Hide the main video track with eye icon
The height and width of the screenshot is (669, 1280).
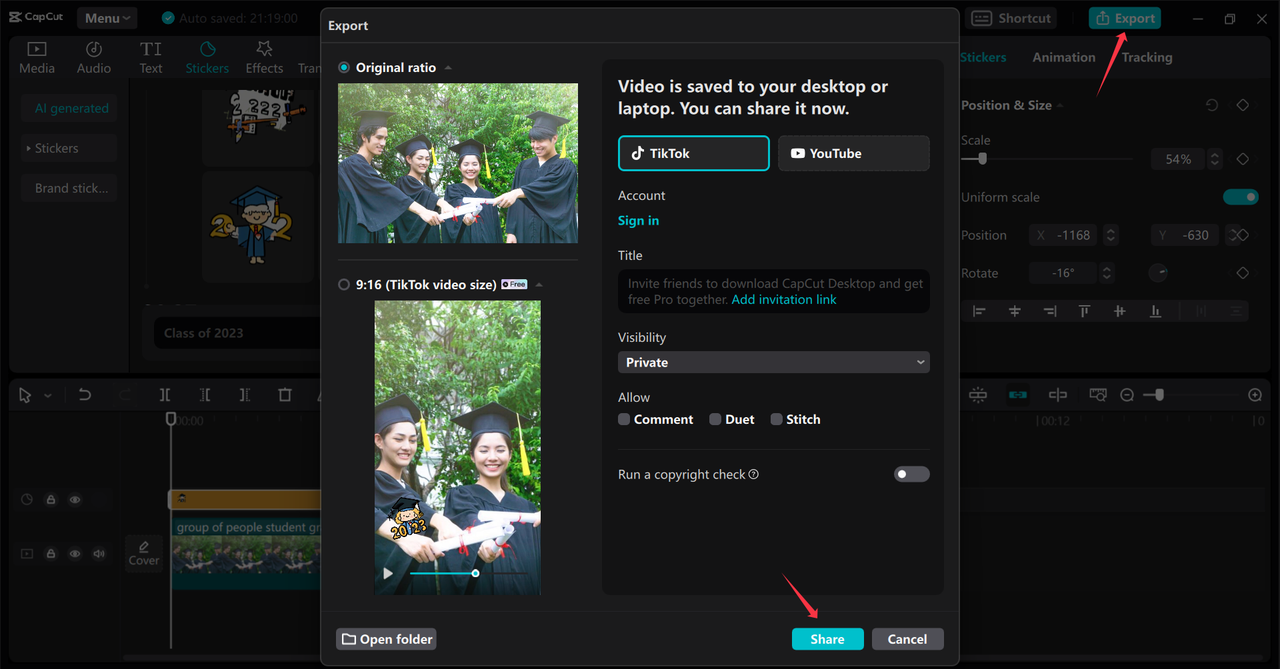point(75,553)
